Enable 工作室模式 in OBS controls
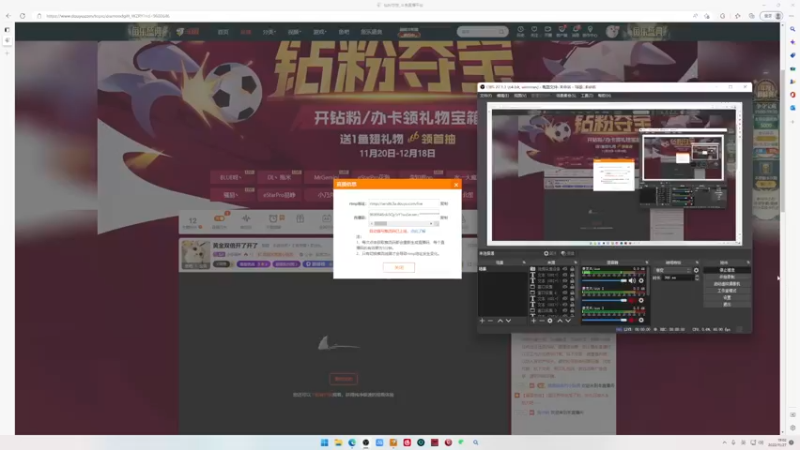Viewport: 800px width, 450px height. click(727, 291)
